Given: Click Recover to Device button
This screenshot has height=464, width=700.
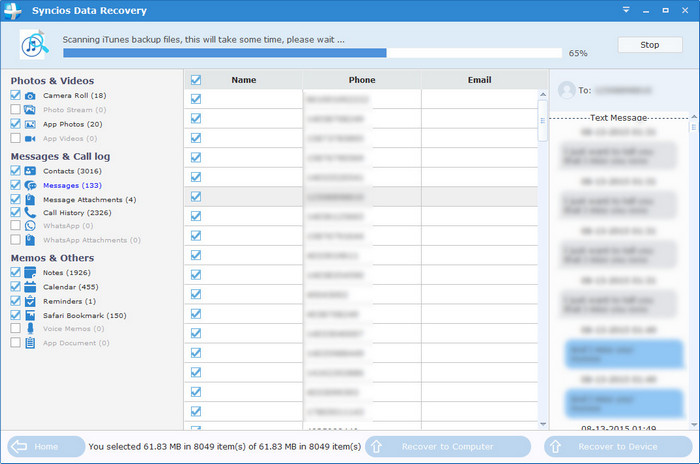Looking at the screenshot, I should coord(618,447).
